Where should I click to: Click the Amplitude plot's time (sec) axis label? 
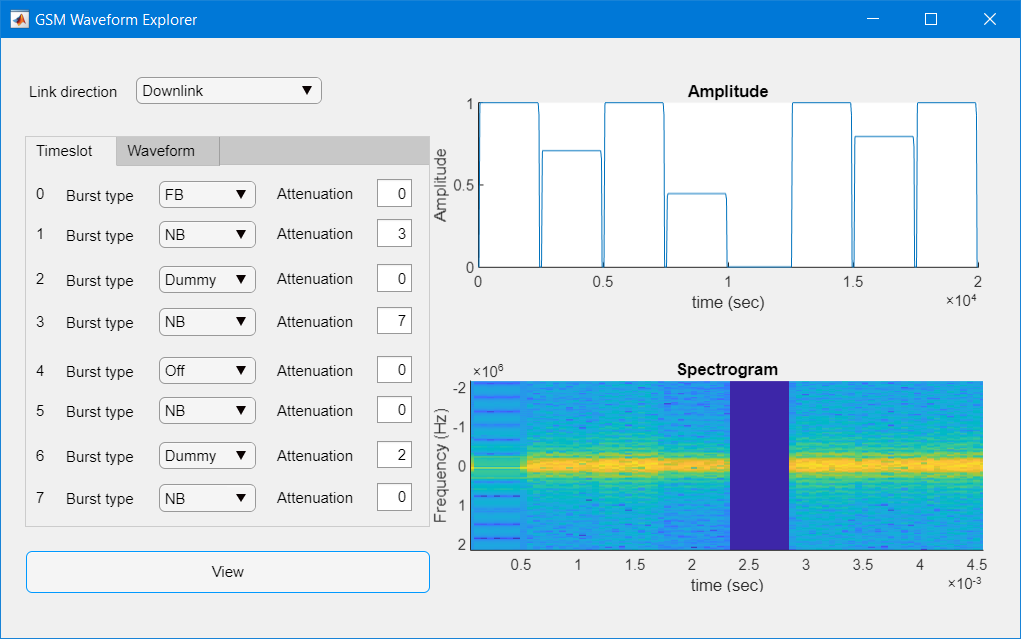728,302
